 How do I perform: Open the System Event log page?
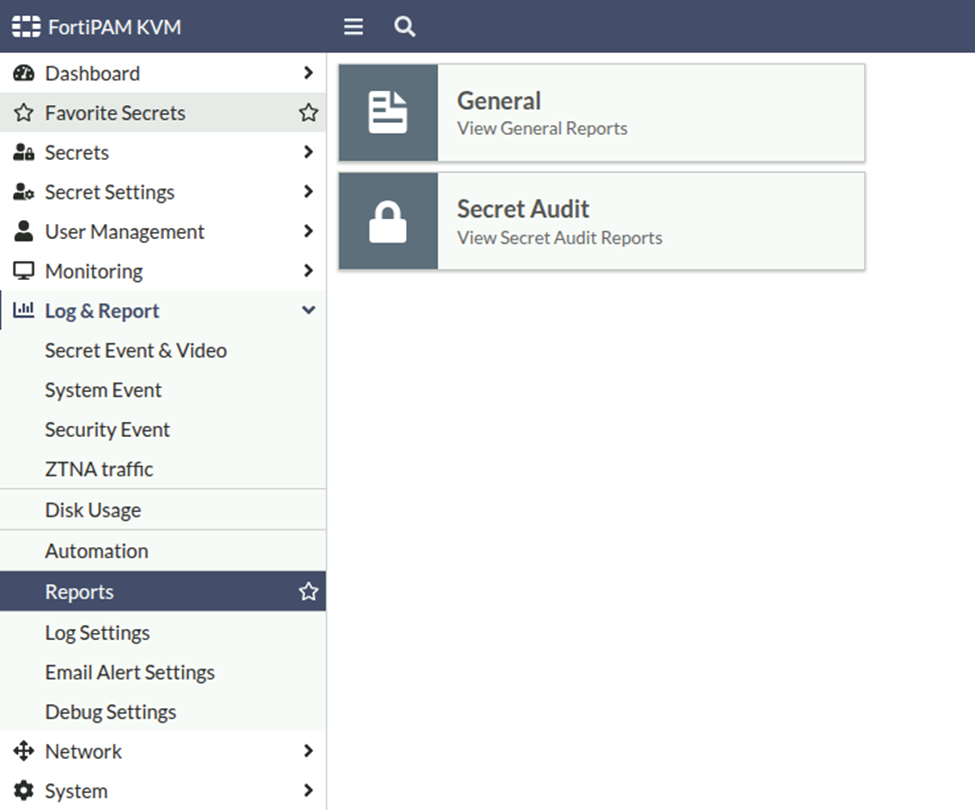click(x=163, y=390)
